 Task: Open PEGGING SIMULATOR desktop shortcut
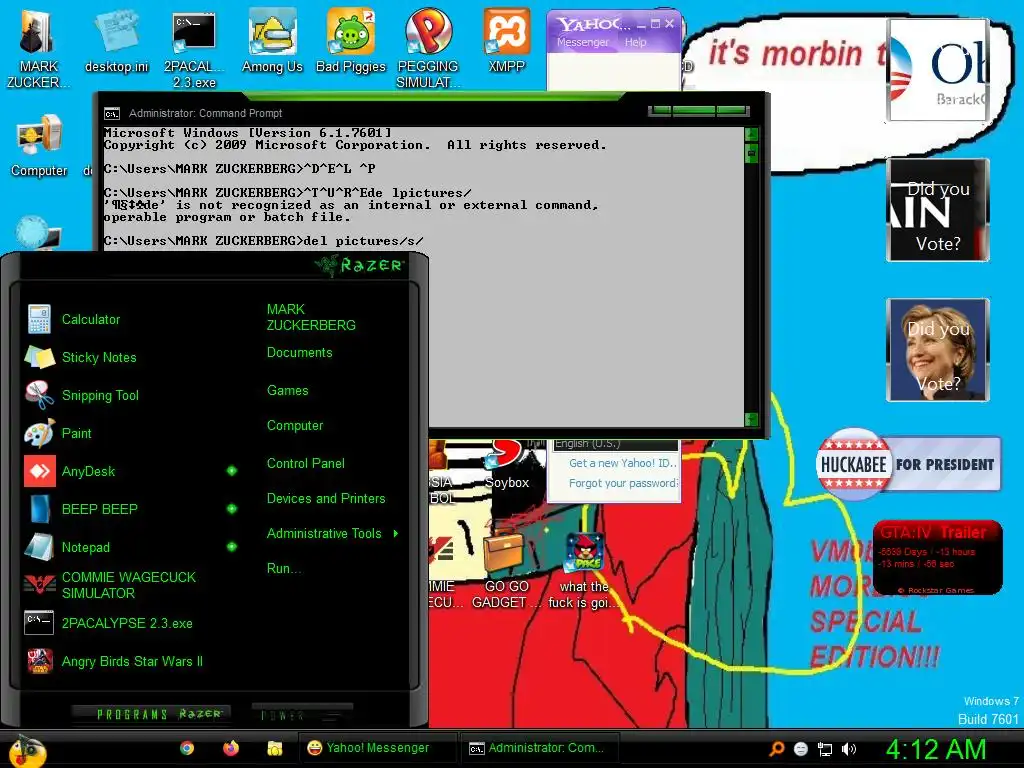coord(428,48)
